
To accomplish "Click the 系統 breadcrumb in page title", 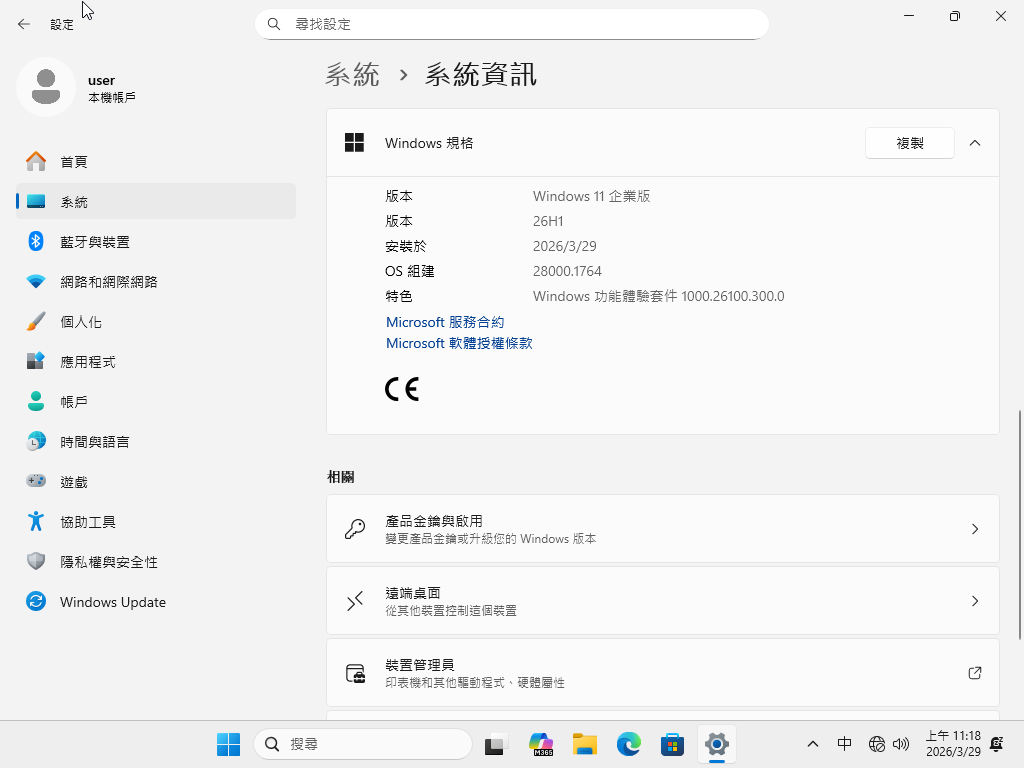I will click(x=353, y=74).
